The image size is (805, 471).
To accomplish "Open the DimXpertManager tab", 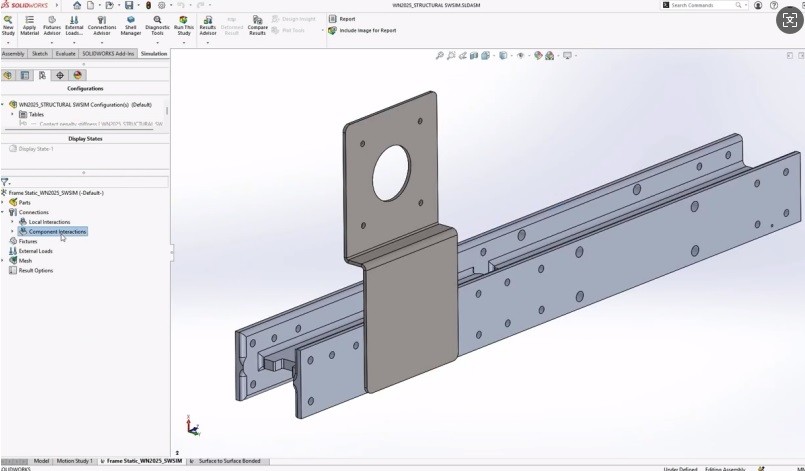I will point(60,76).
